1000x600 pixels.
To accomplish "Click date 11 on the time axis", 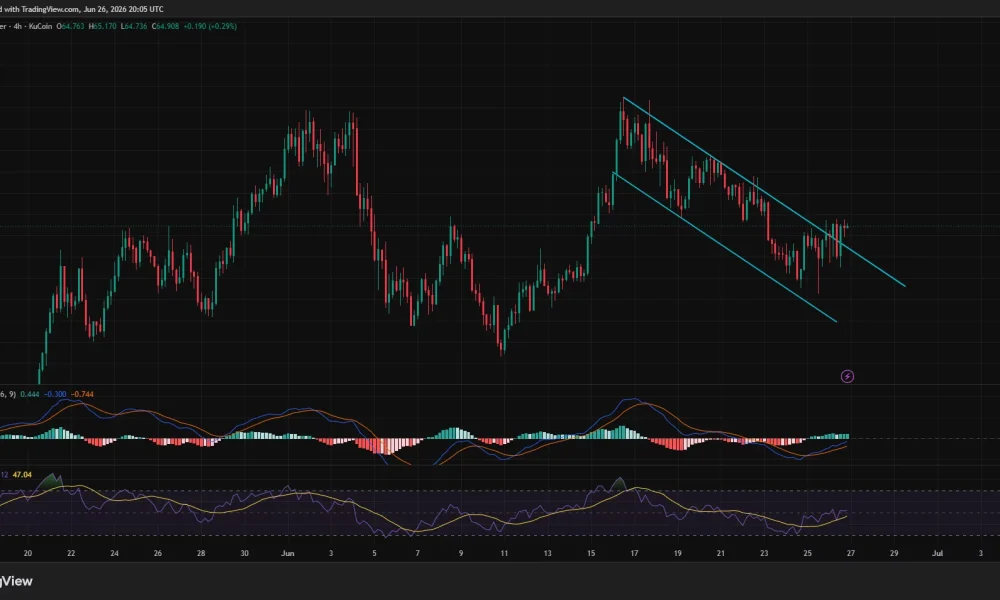I will [x=504, y=553].
